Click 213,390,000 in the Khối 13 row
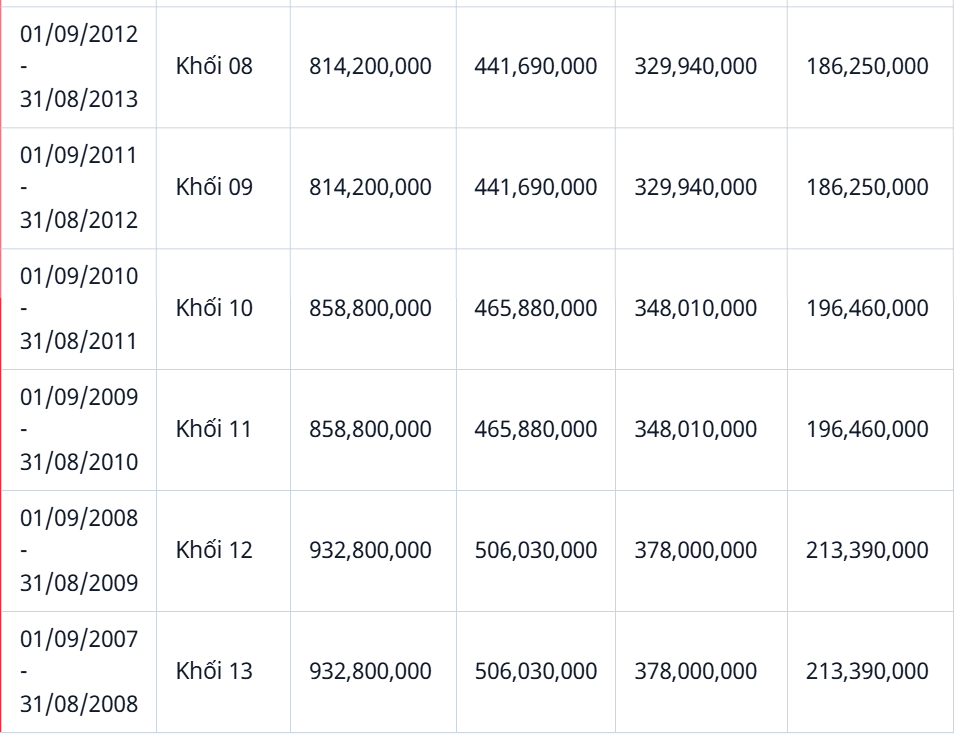The width and height of the screenshot is (960, 735). (867, 671)
